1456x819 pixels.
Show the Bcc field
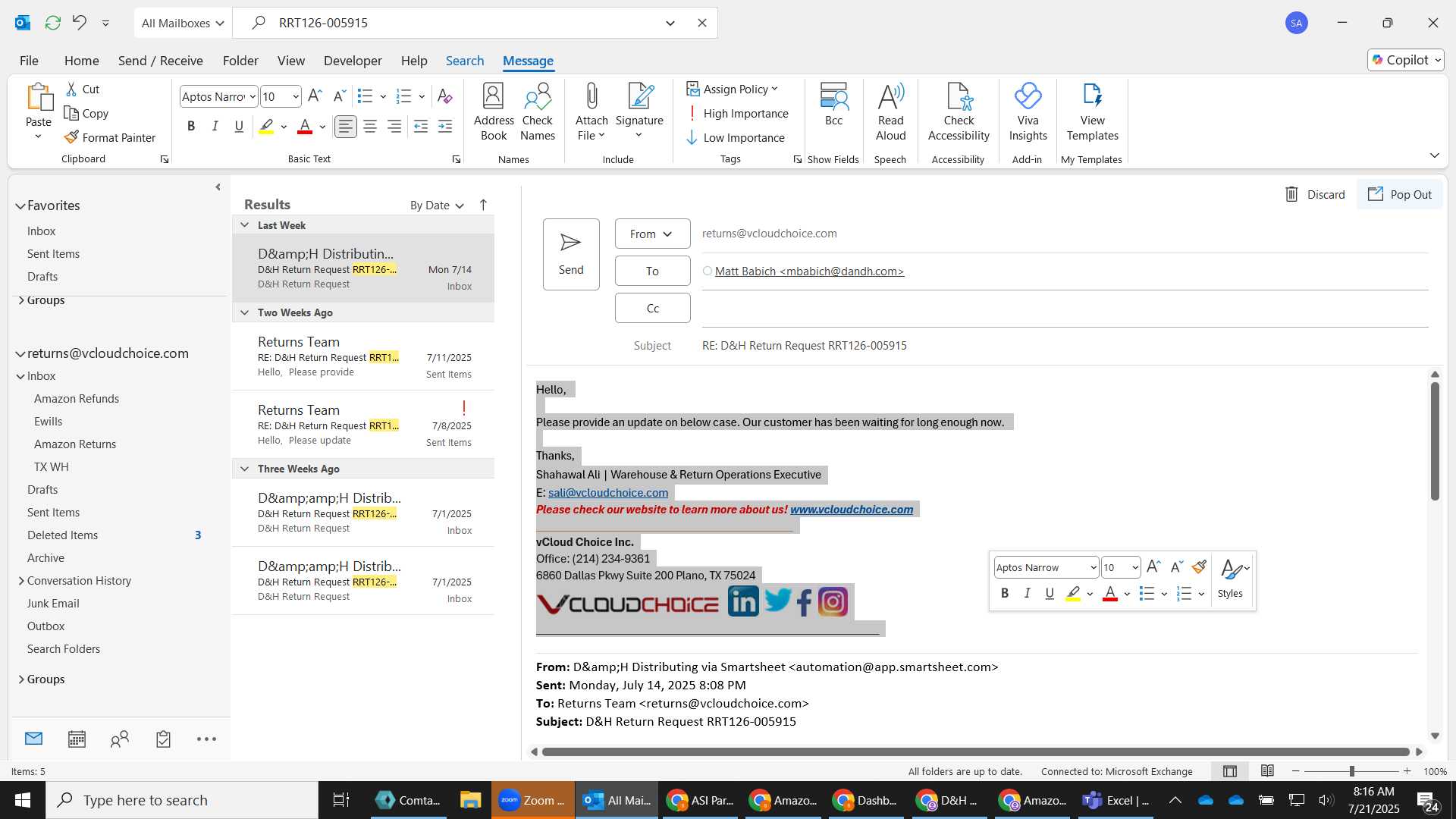[833, 105]
